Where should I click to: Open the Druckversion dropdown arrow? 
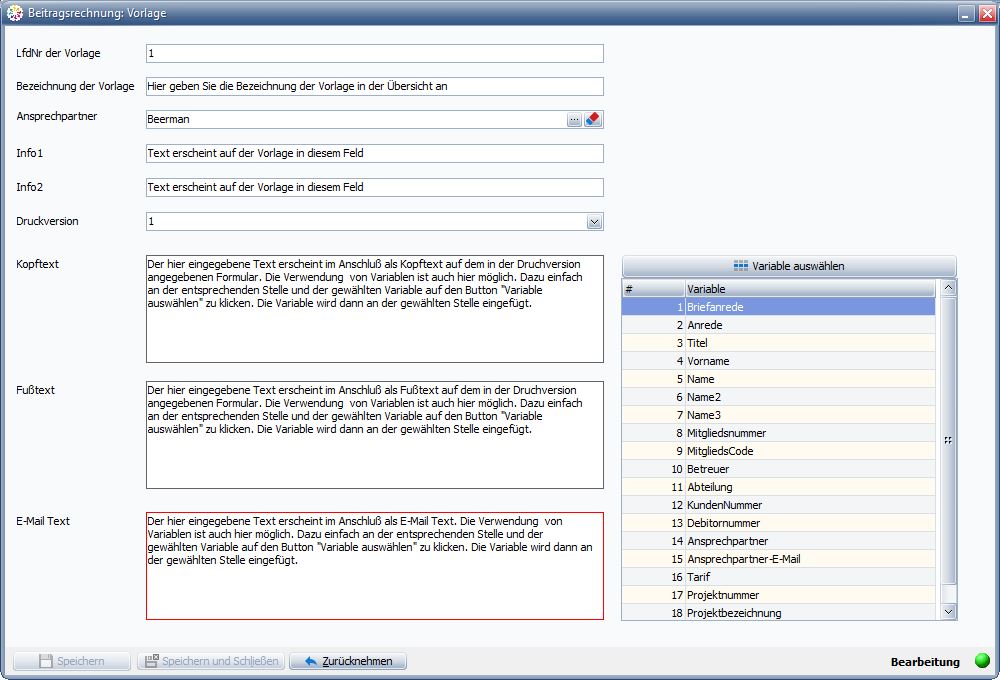click(594, 222)
